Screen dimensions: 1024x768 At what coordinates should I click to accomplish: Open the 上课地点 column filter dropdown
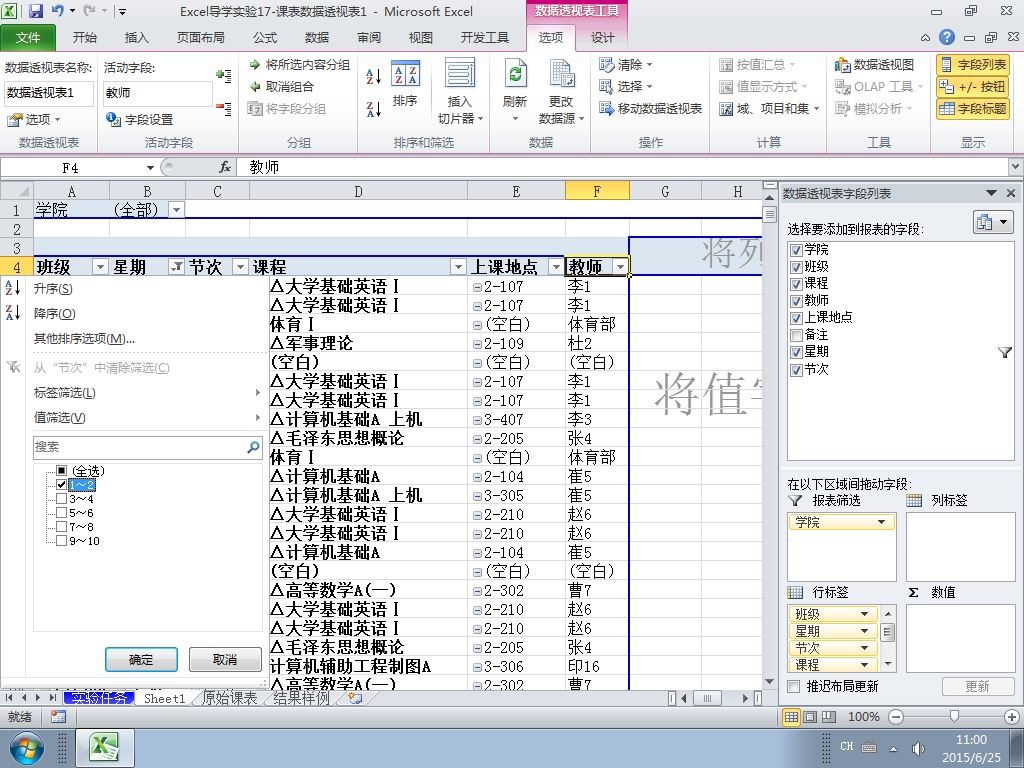pos(556,266)
